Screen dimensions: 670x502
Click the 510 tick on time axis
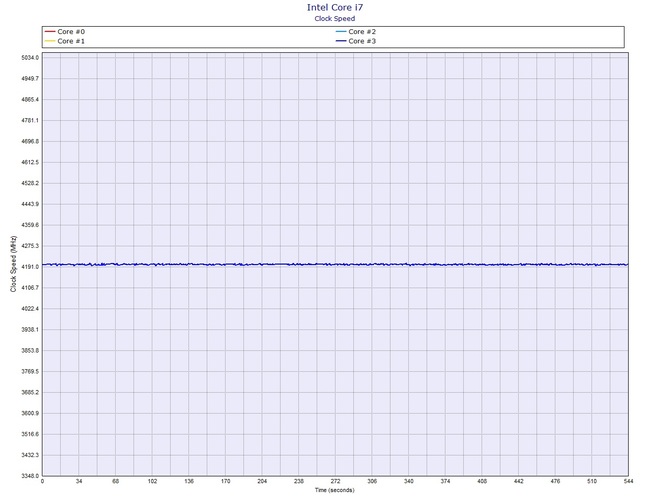(592, 481)
